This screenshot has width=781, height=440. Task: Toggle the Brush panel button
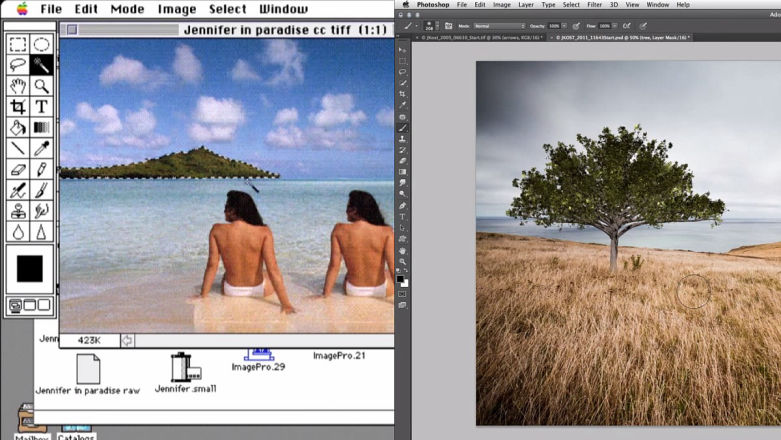point(448,26)
